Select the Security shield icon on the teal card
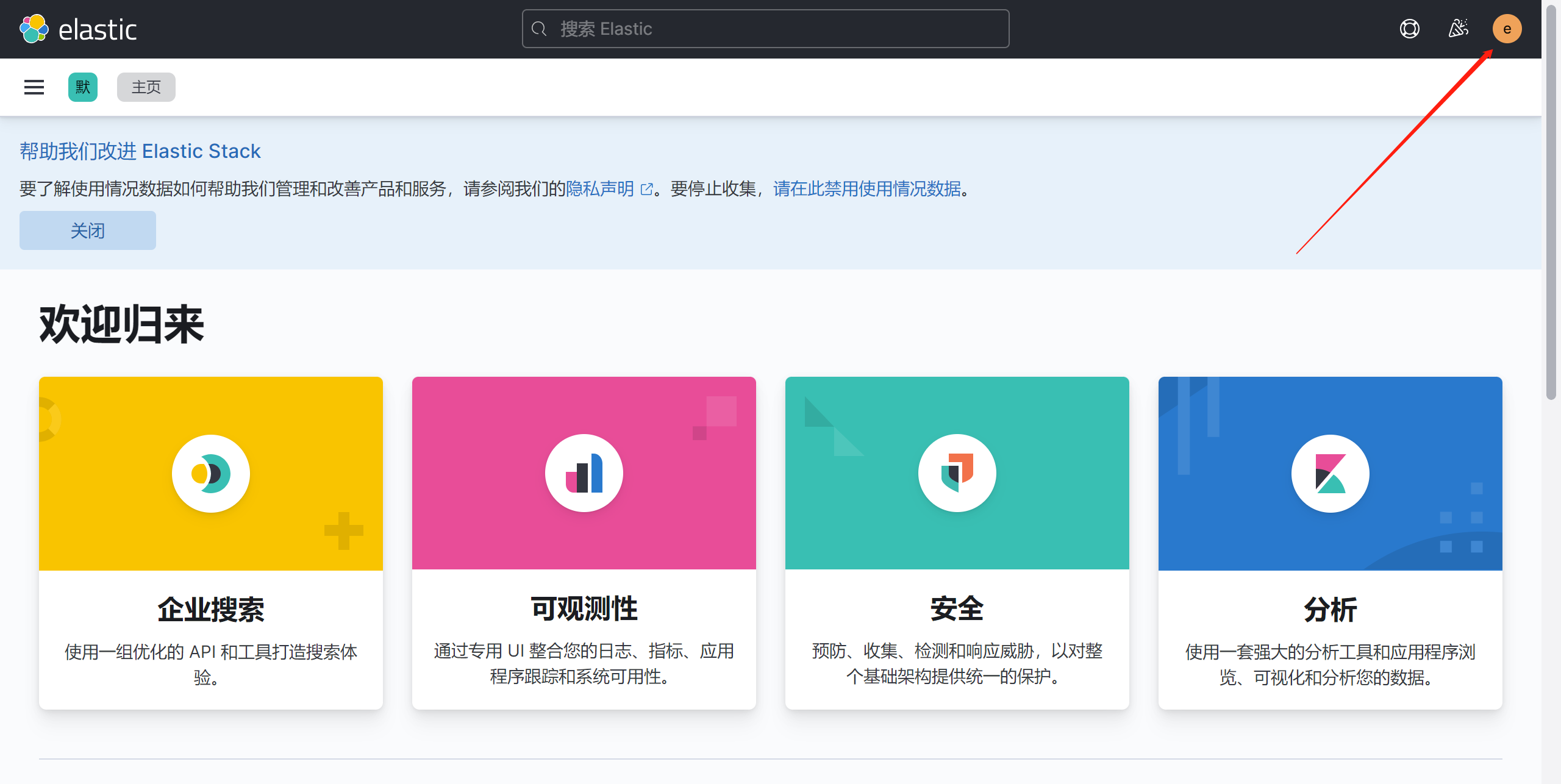 (x=957, y=472)
